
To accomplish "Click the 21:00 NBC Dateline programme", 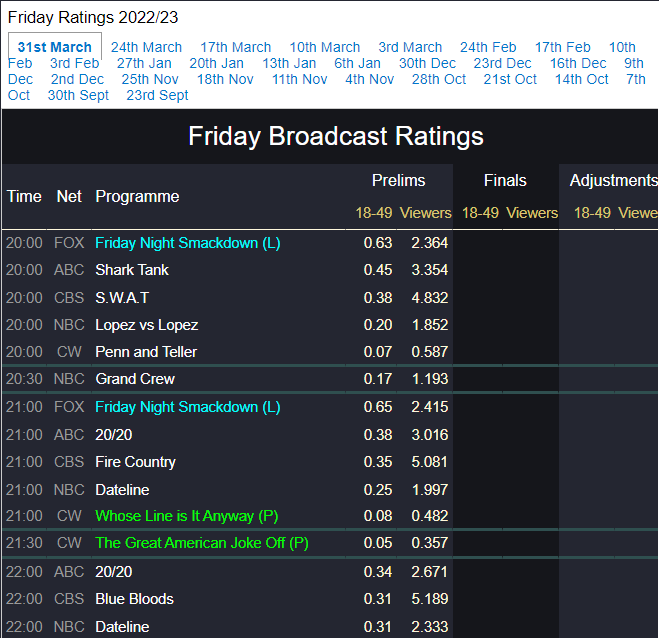I will [x=122, y=490].
